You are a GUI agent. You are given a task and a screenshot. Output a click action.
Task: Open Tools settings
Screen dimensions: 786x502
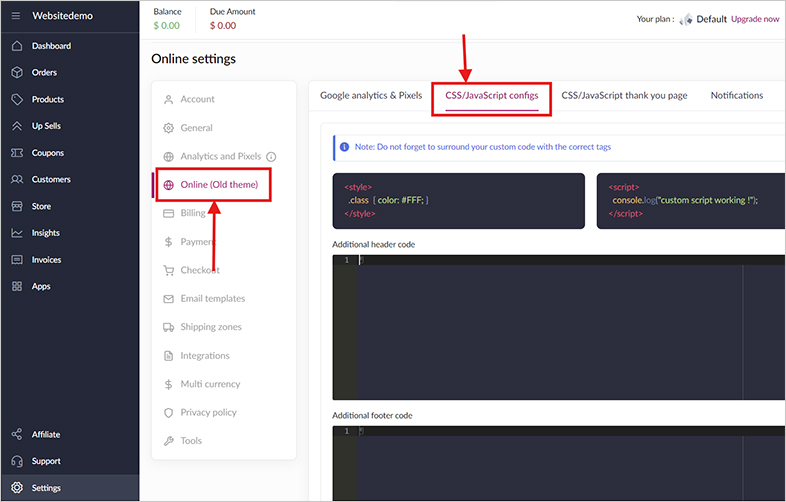coord(191,440)
